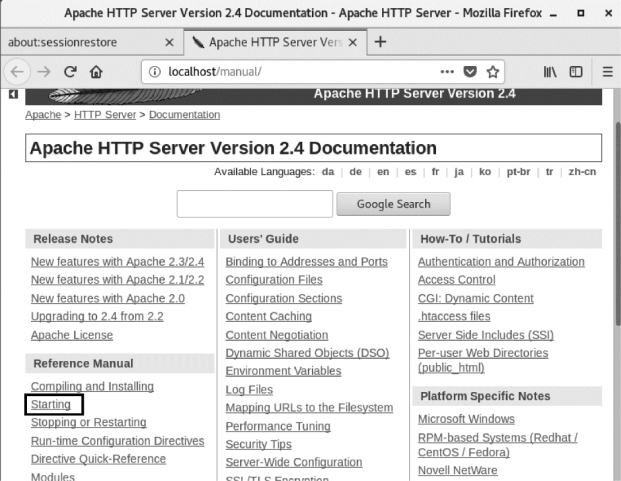Viewport: 621px width, 481px height.
Task: Open Log Files link
Action: tap(249, 390)
